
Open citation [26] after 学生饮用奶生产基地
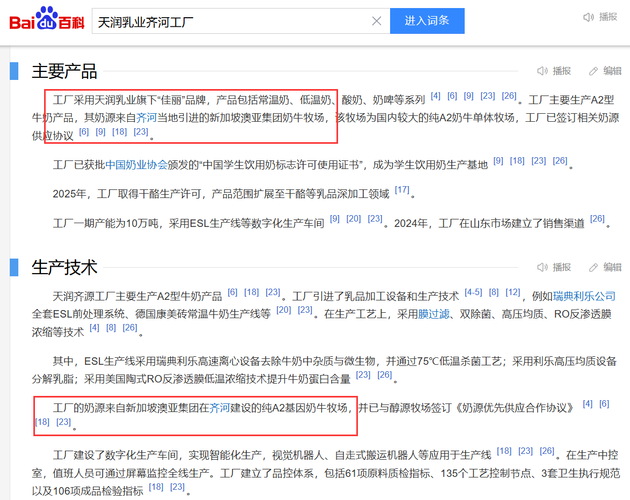560,161
